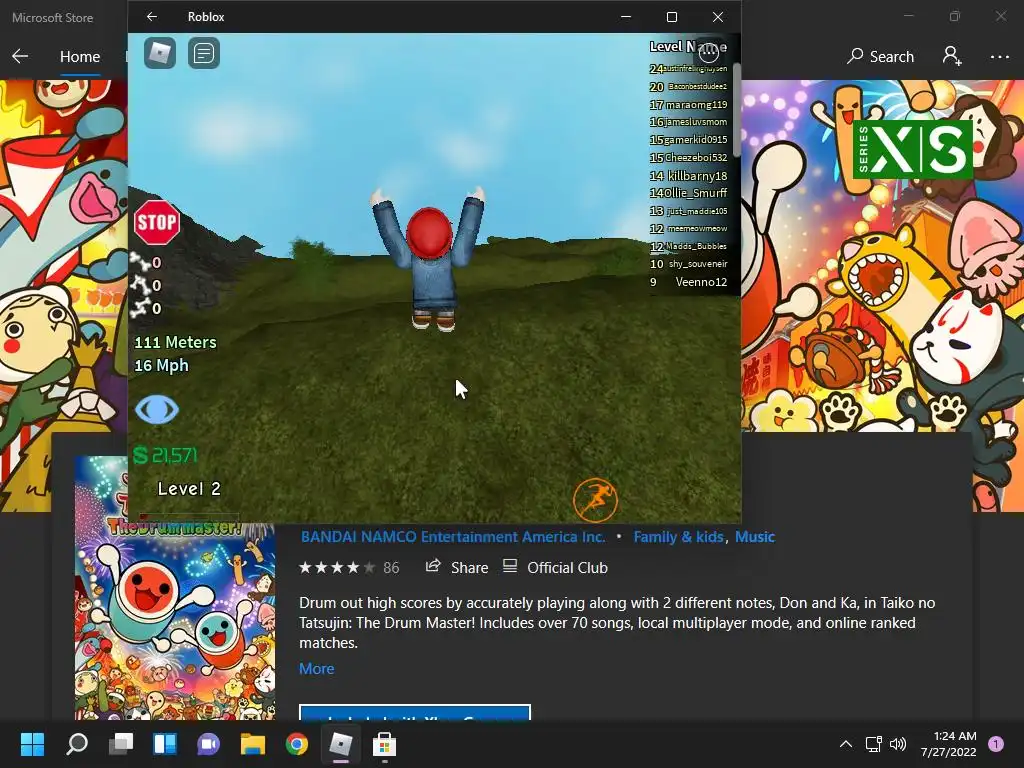The image size is (1024, 768).
Task: Open Widgets from the taskbar
Action: [165, 744]
